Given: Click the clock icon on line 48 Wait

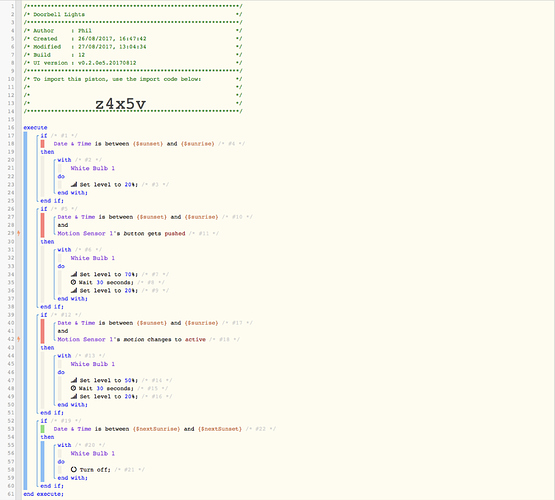Looking at the screenshot, I should click(x=73, y=388).
